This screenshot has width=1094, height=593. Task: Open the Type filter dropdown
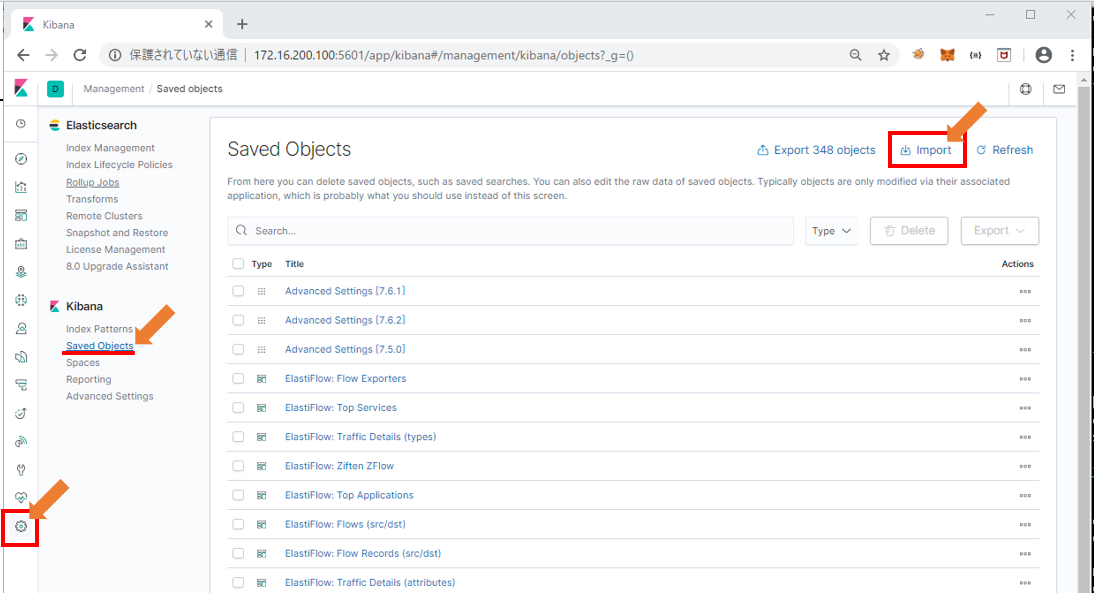click(832, 231)
